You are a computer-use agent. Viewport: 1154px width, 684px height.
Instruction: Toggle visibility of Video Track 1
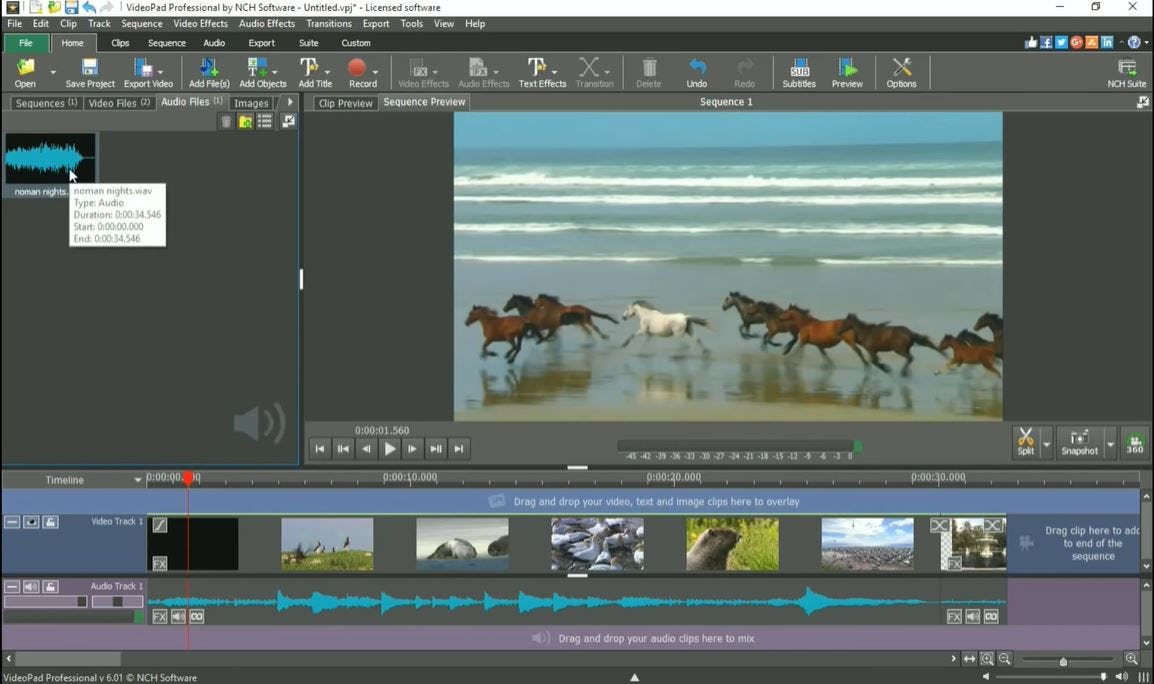pyautogui.click(x=31, y=521)
